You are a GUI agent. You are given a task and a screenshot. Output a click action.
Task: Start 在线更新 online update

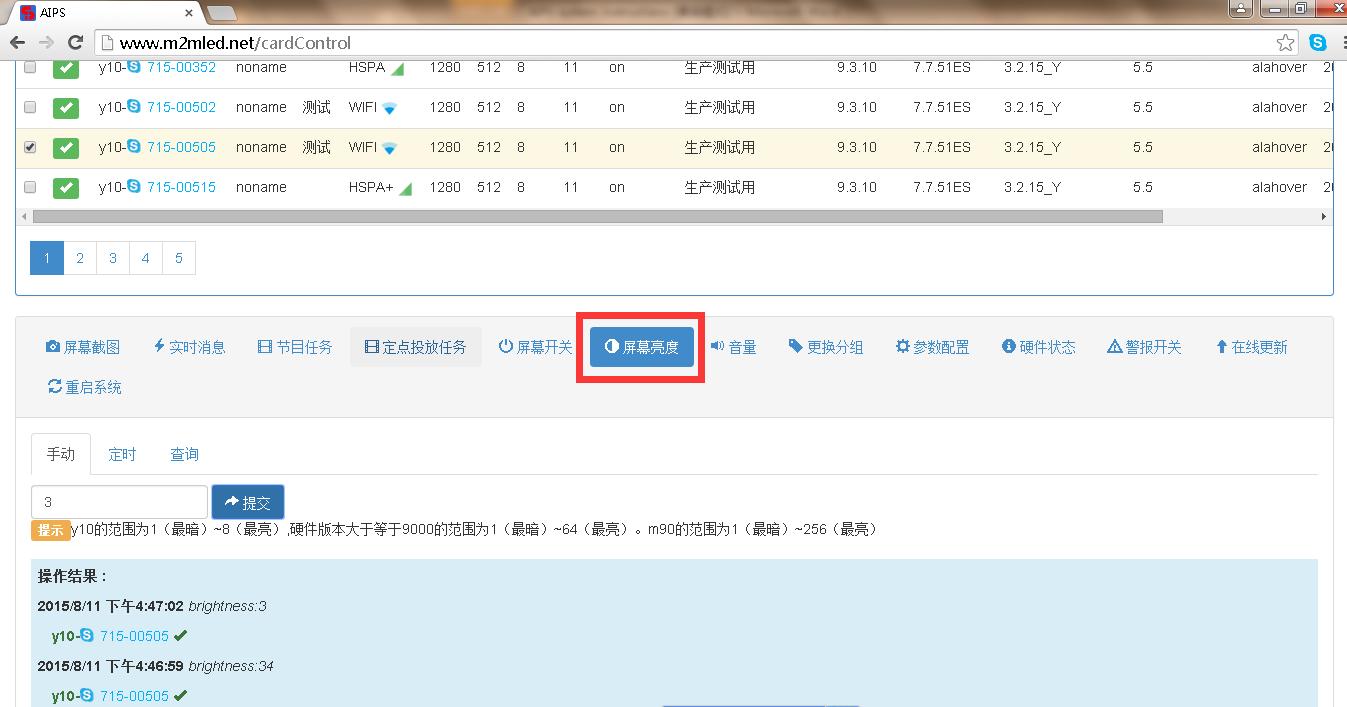1250,347
